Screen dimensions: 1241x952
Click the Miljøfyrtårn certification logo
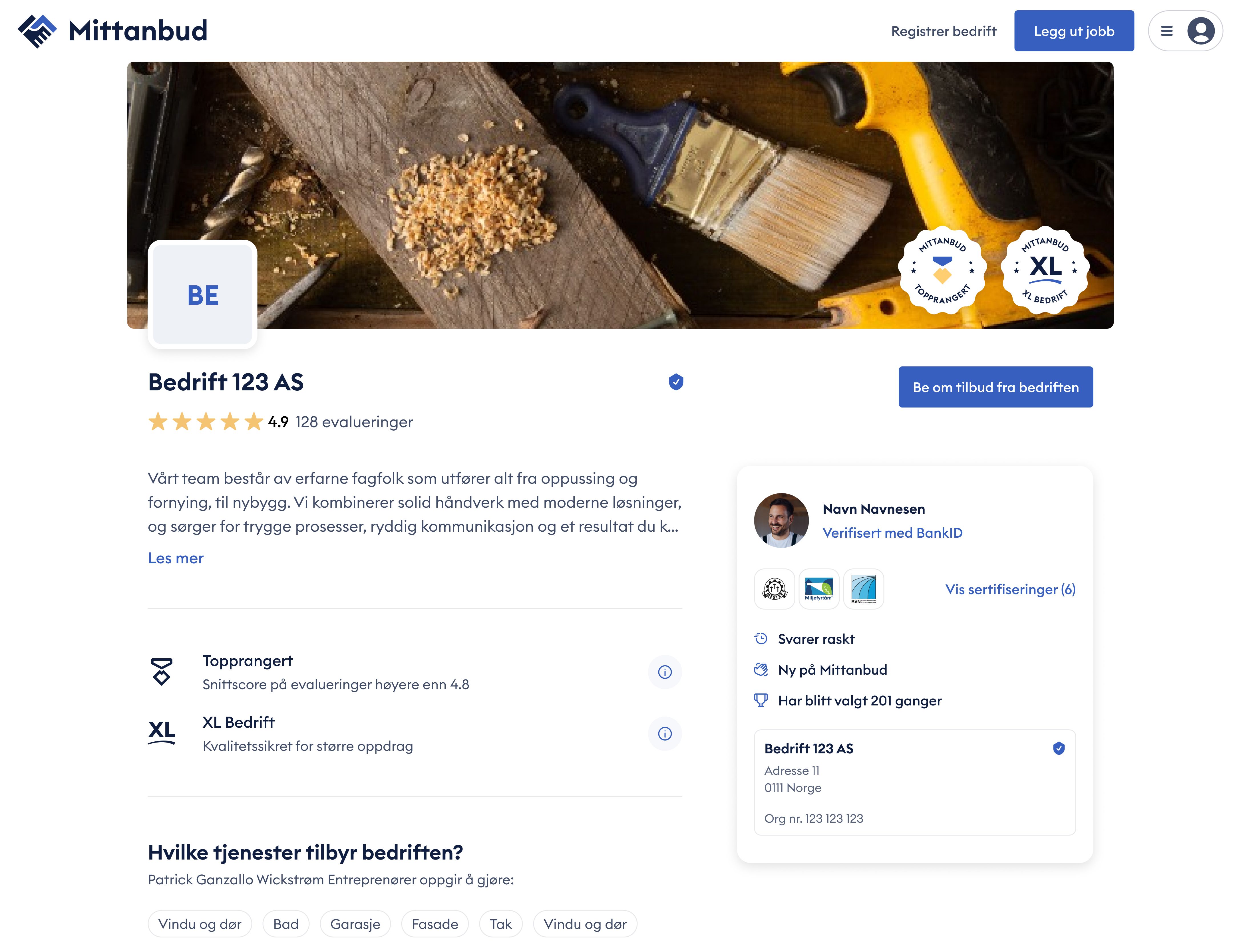tap(819, 589)
